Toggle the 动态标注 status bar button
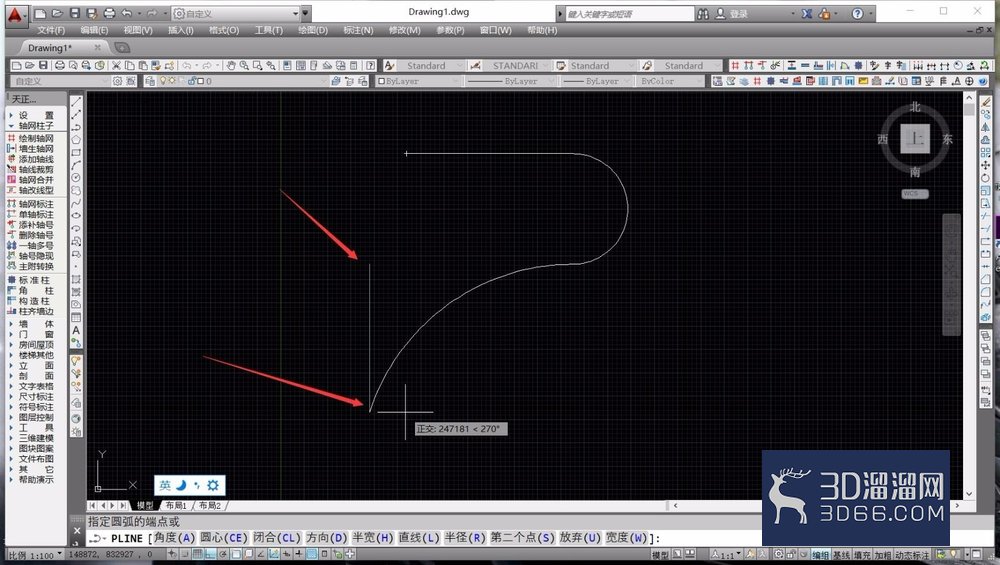This screenshot has height=565, width=1000. click(913, 555)
